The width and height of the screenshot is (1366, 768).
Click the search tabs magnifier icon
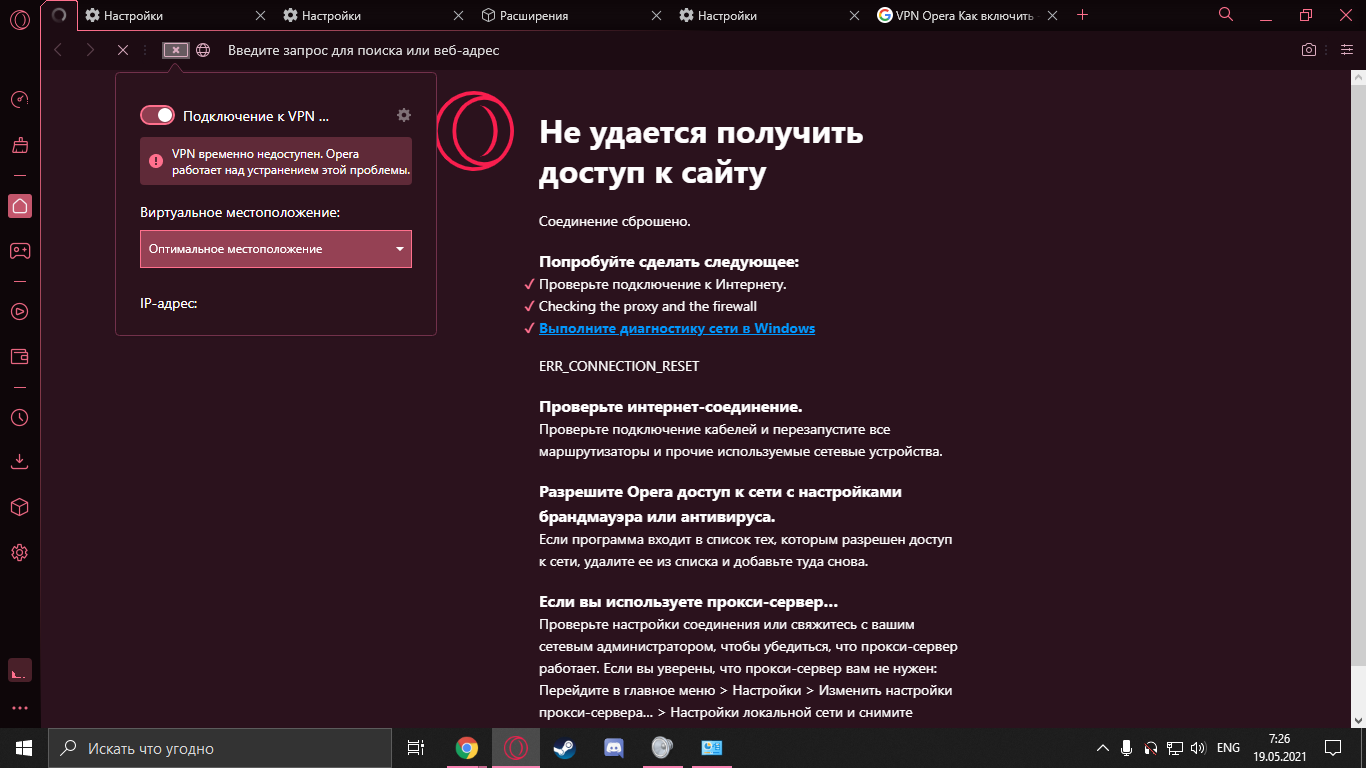point(1226,15)
